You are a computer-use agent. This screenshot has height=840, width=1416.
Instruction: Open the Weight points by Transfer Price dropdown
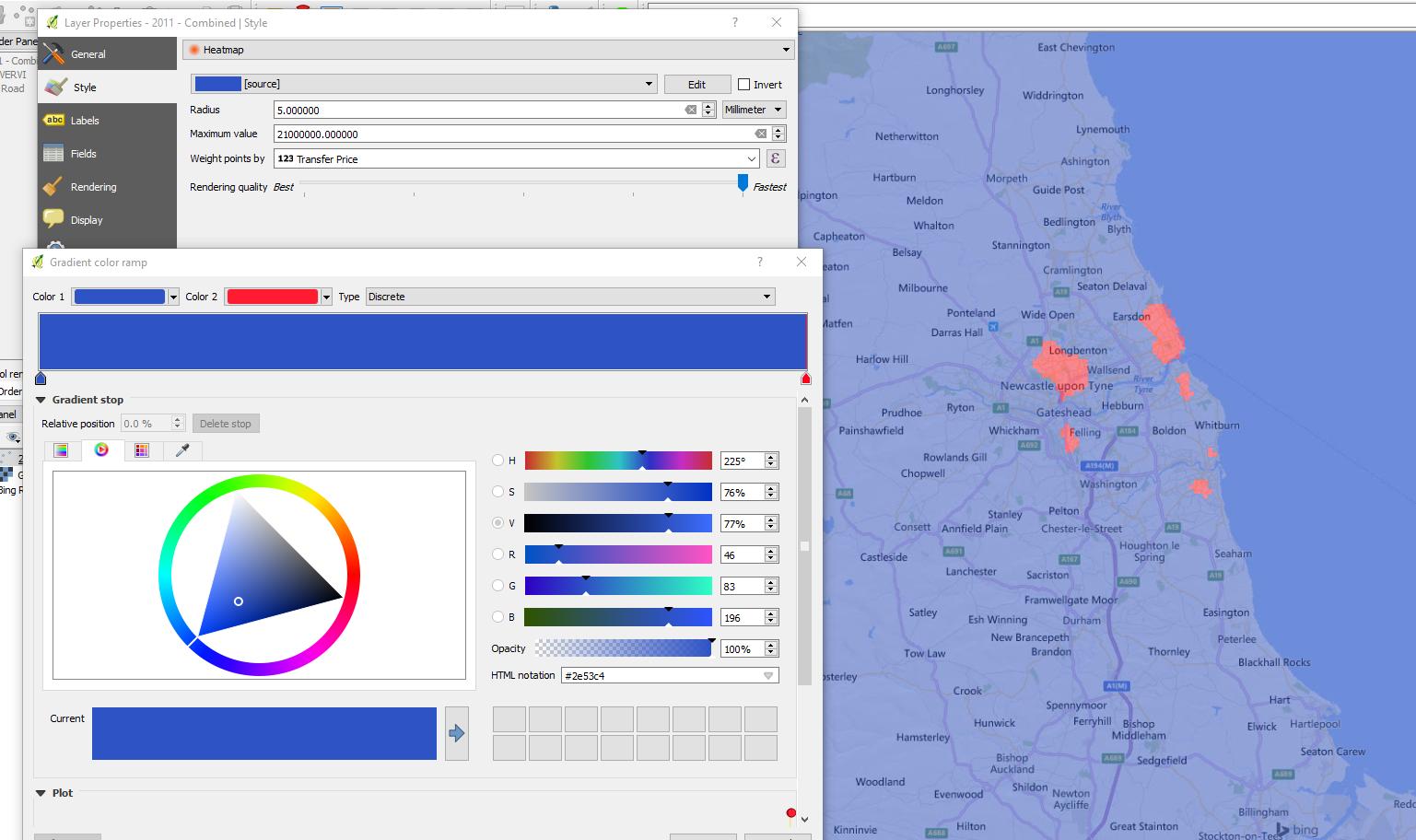pyautogui.click(x=516, y=158)
